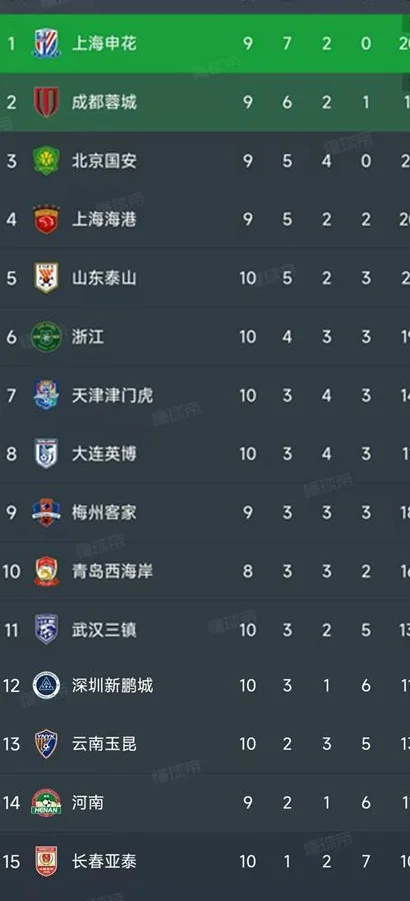Click the Qingdao West Coast crest
410x901 pixels.
tap(46, 571)
